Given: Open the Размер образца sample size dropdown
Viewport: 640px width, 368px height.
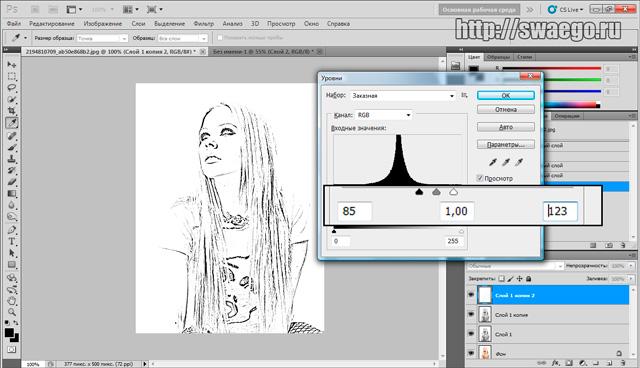Looking at the screenshot, I should (102, 38).
